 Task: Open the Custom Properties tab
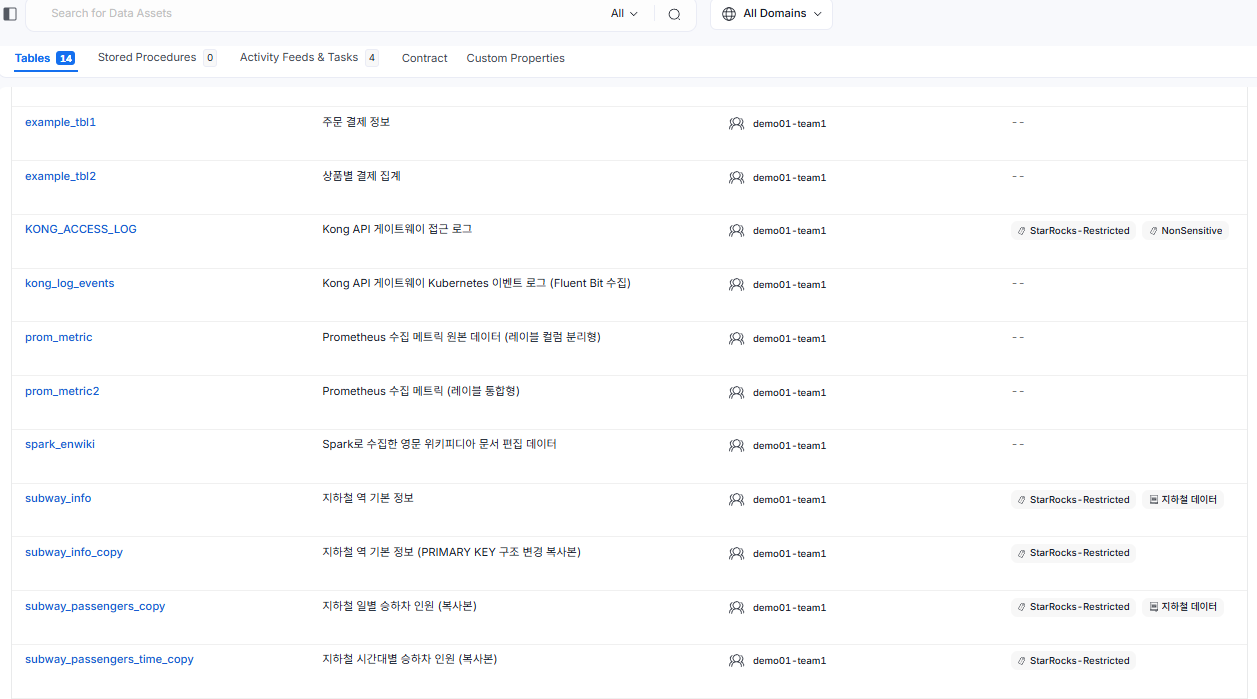point(515,58)
